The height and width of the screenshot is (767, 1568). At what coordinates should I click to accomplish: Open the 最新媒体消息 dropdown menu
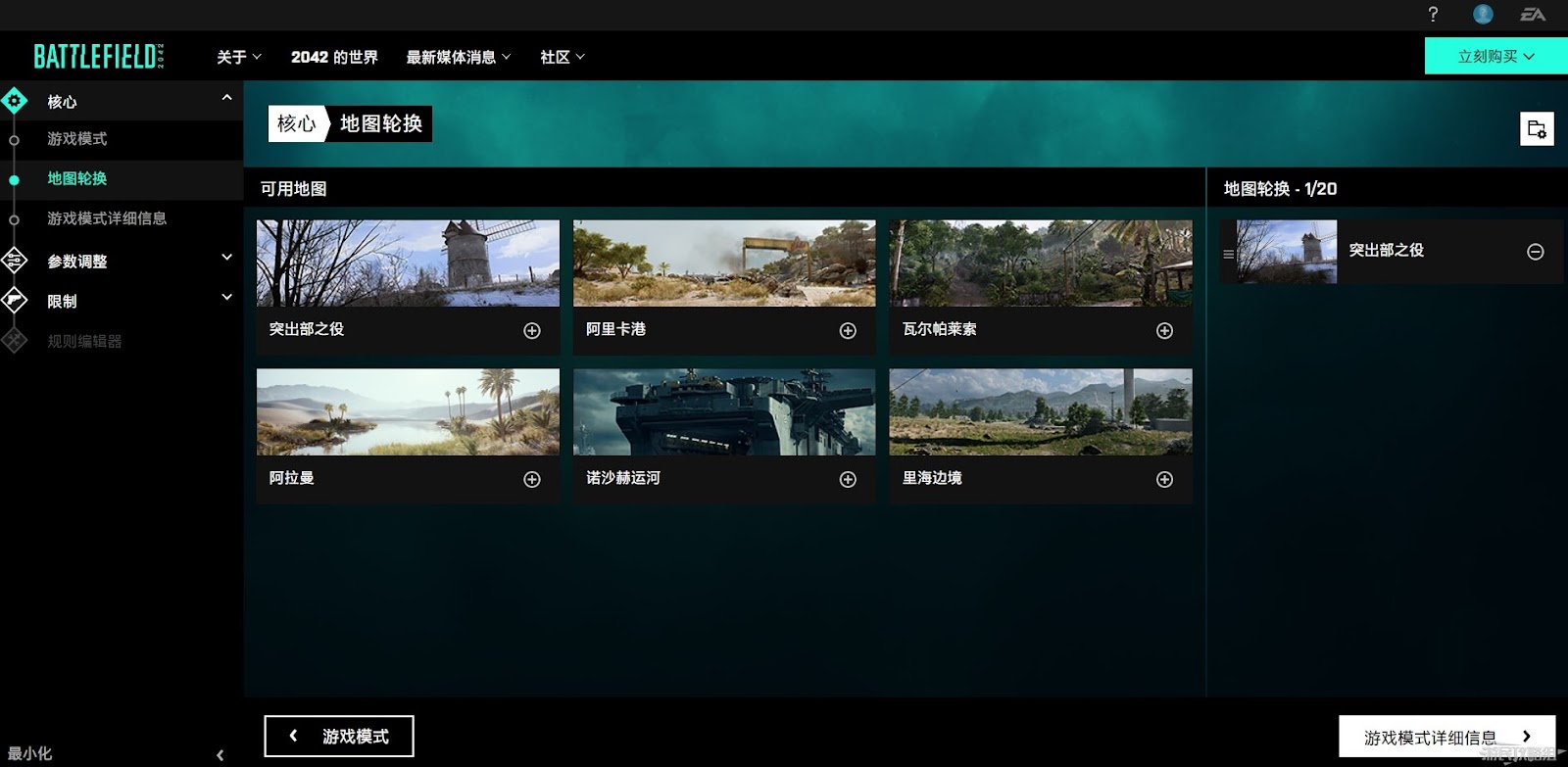point(459,57)
